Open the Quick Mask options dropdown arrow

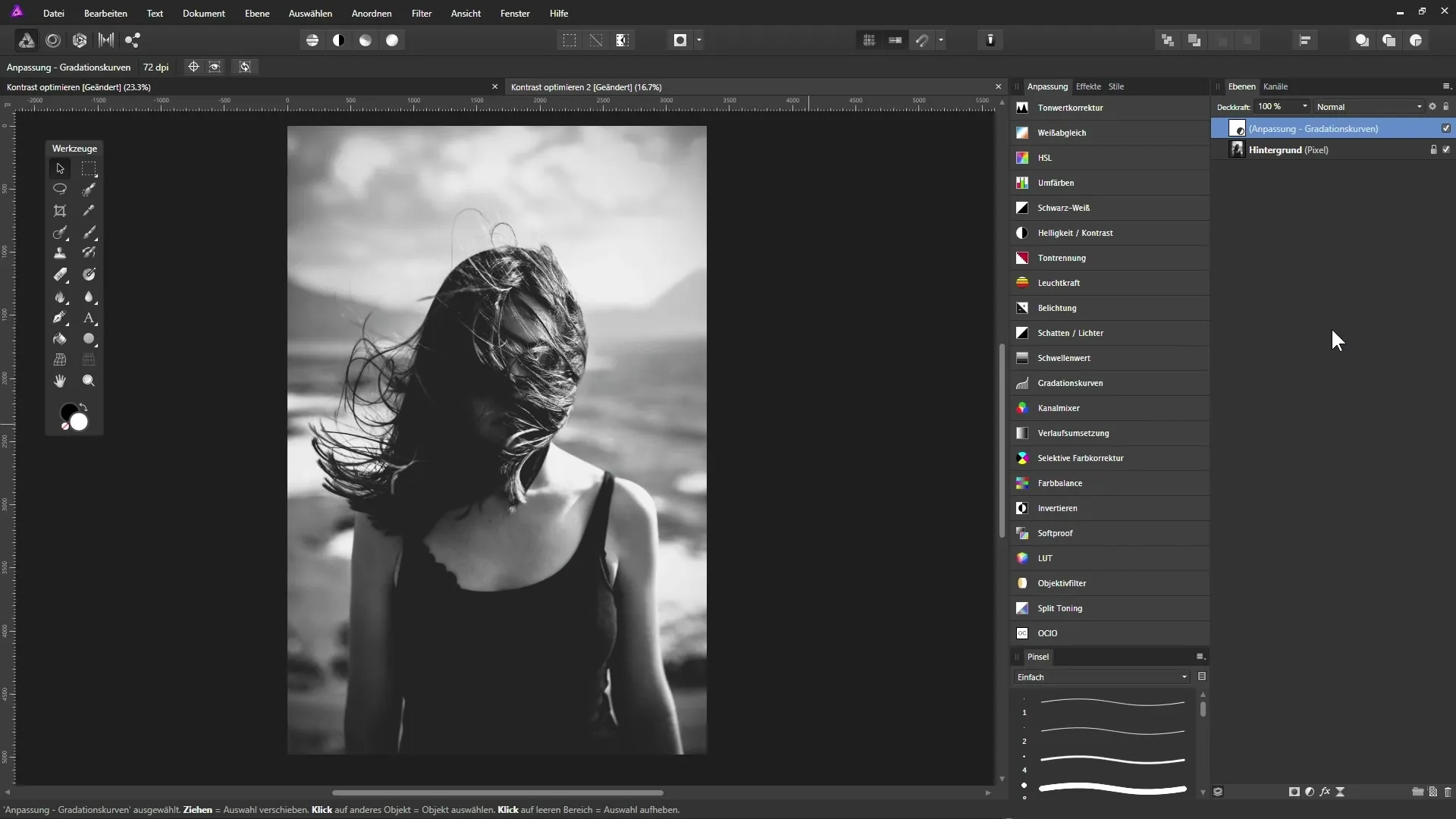tap(699, 40)
